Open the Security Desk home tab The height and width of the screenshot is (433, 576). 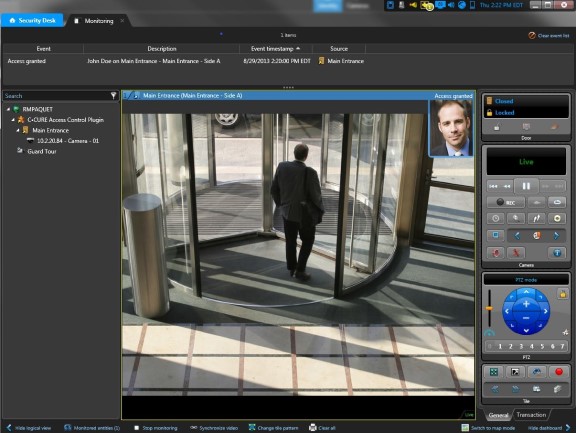32,21
